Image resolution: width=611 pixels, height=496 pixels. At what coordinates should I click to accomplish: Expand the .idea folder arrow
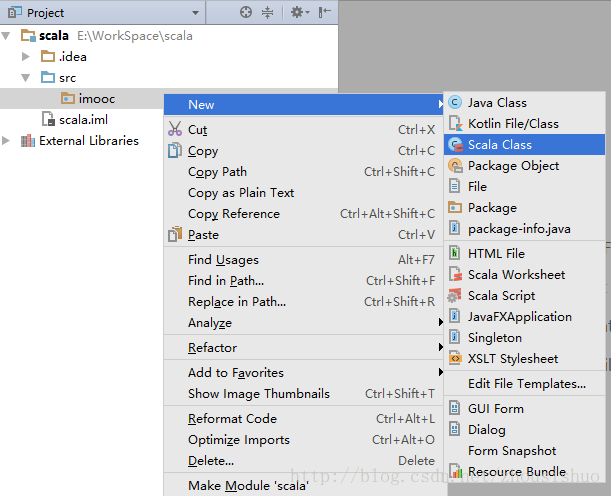point(26,56)
